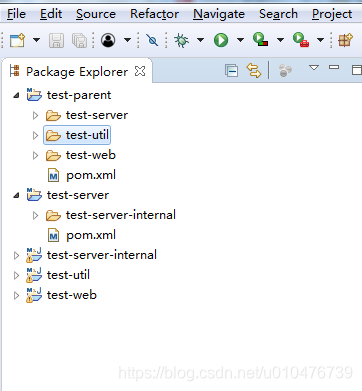Viewport: 362px width, 391px height.
Task: Expand test-util folder under test-parent
Action: point(35,136)
